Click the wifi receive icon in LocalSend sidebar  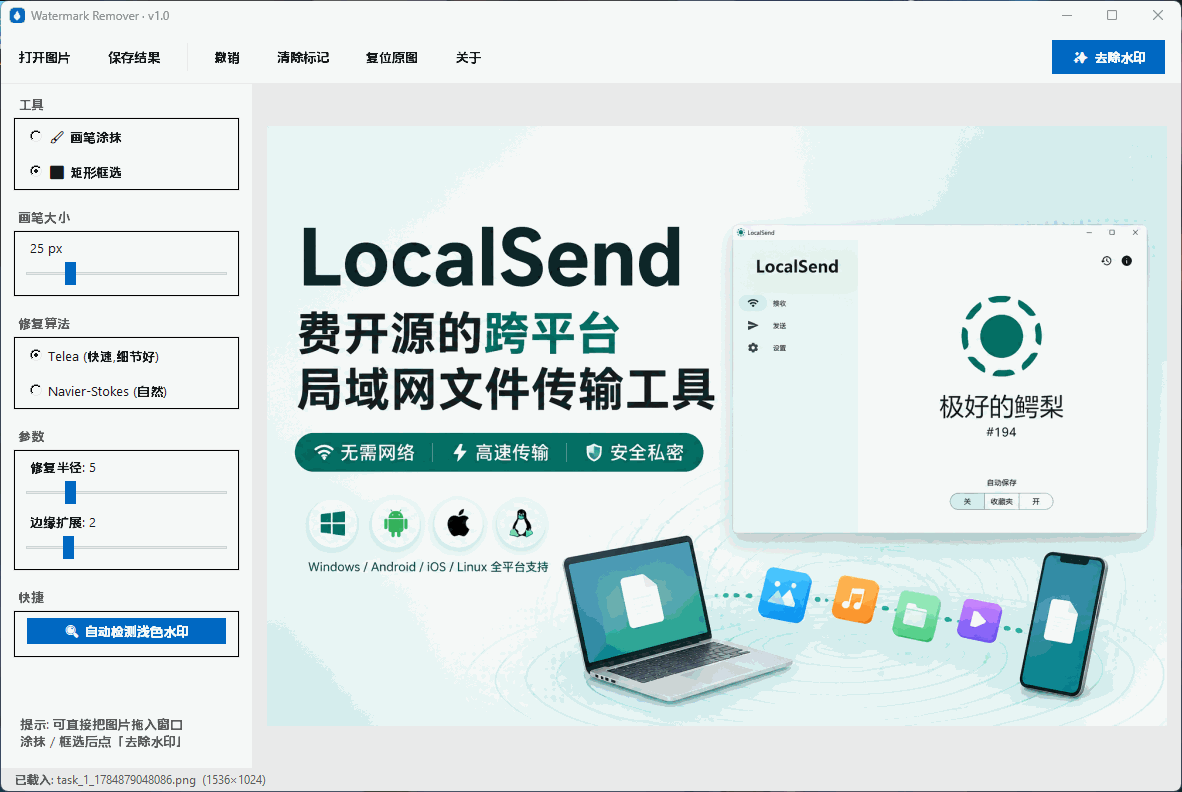752,303
